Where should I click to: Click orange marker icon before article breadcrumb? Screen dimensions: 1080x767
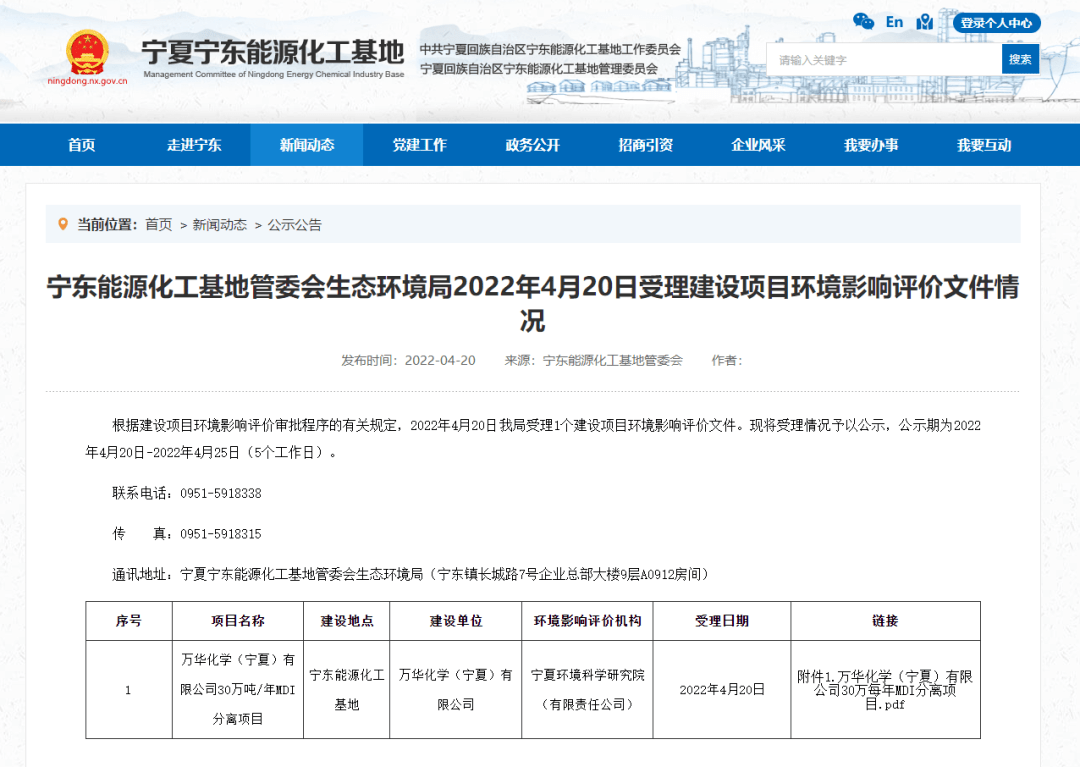point(62,225)
